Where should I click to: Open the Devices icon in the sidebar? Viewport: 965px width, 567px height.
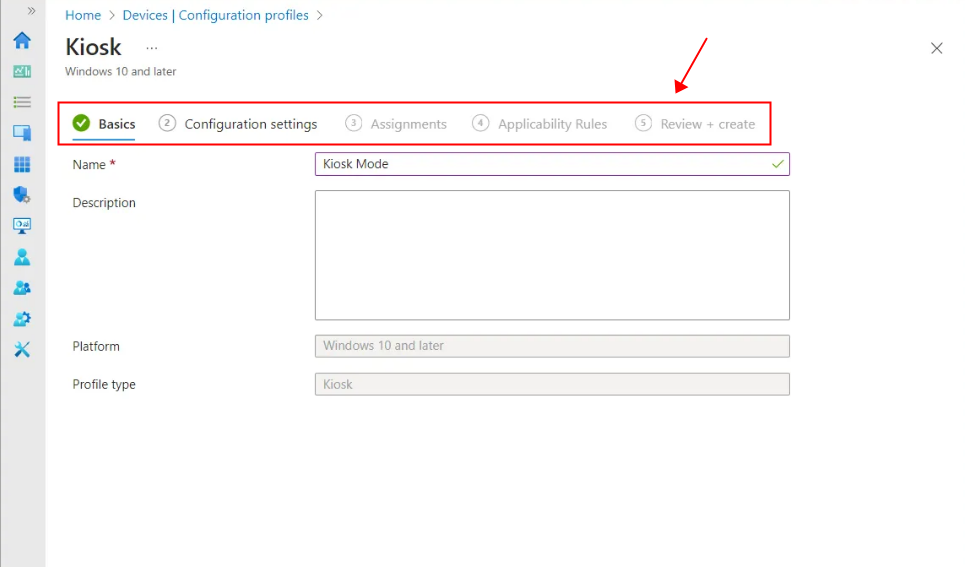click(22, 133)
